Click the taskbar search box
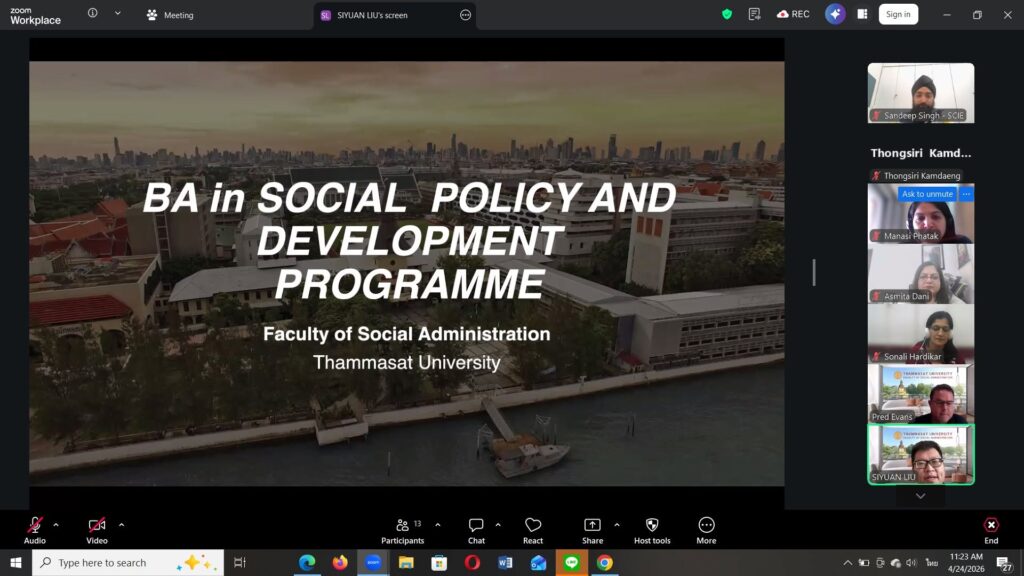The image size is (1024, 576). 128,562
